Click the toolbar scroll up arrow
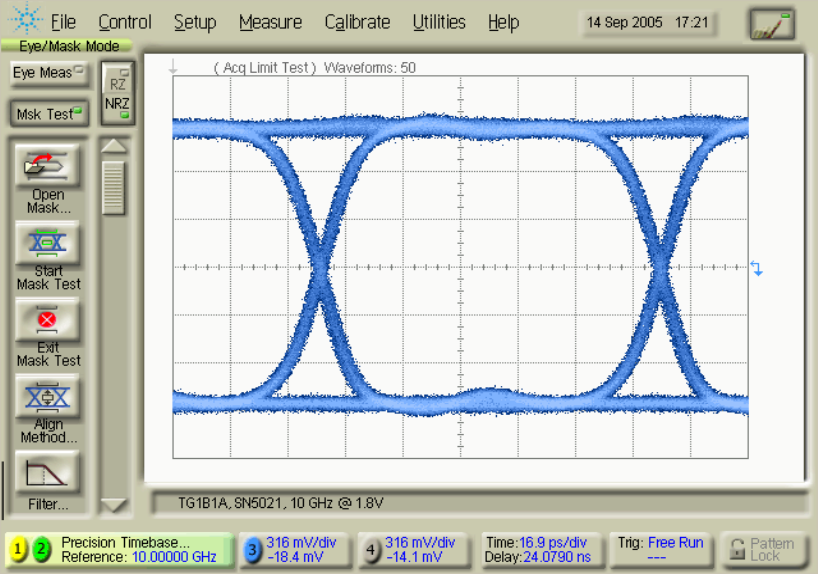This screenshot has width=818, height=574. (x=114, y=147)
